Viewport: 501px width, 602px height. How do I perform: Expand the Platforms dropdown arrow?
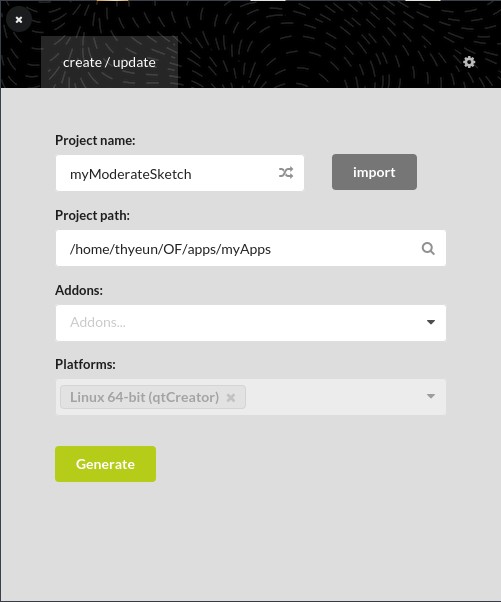[431, 396]
